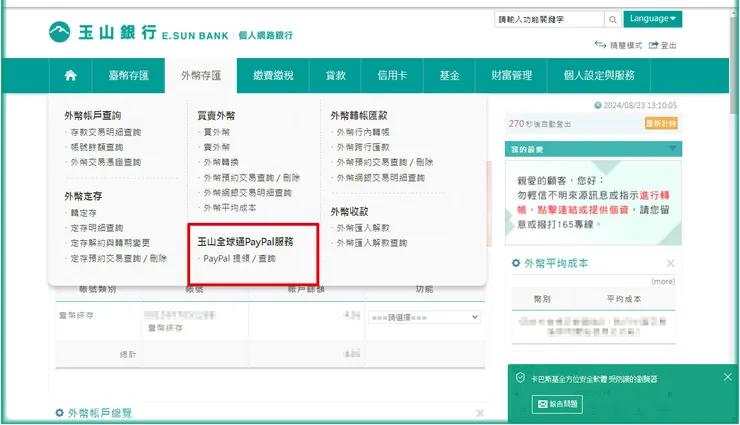Go to the home icon tab

coord(70,75)
